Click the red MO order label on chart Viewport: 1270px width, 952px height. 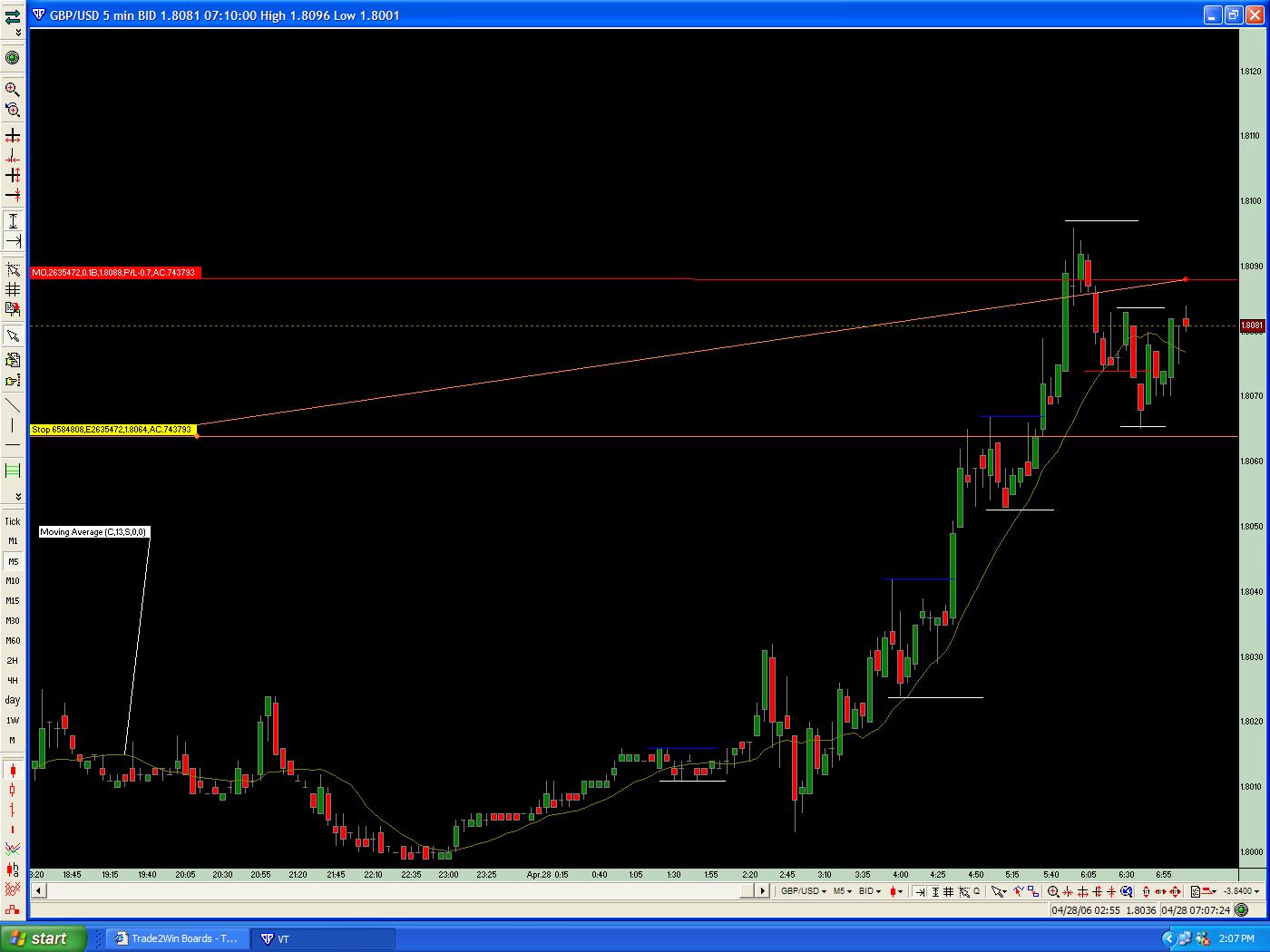click(x=113, y=272)
